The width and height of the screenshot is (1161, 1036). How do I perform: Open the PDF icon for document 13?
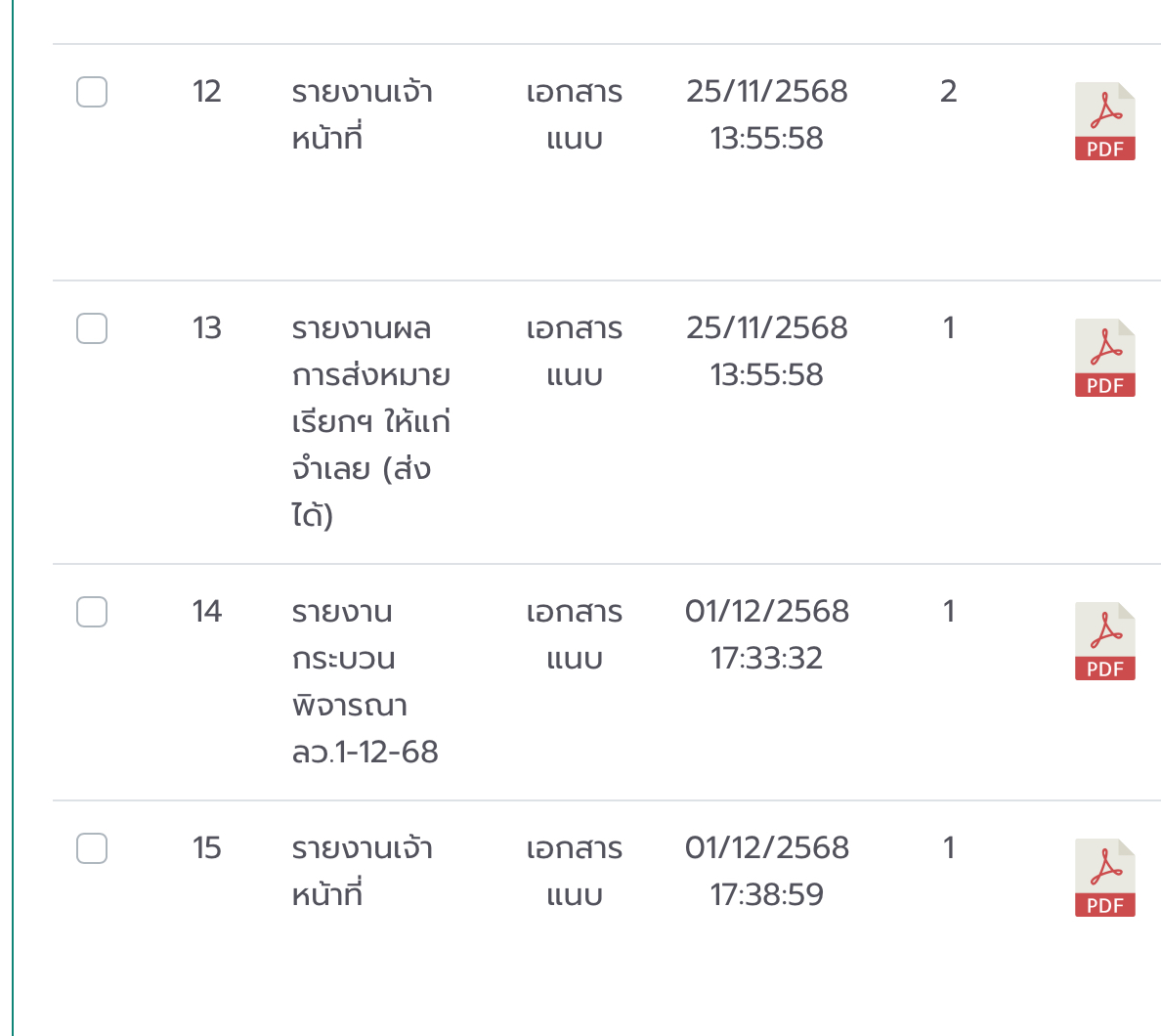click(x=1104, y=358)
